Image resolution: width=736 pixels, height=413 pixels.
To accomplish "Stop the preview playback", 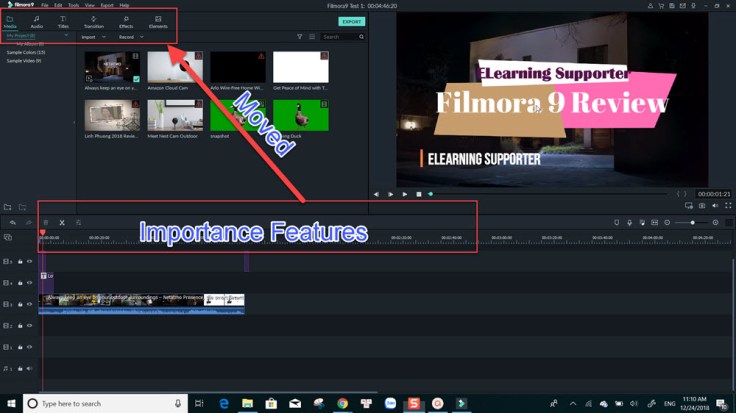I will coord(419,194).
